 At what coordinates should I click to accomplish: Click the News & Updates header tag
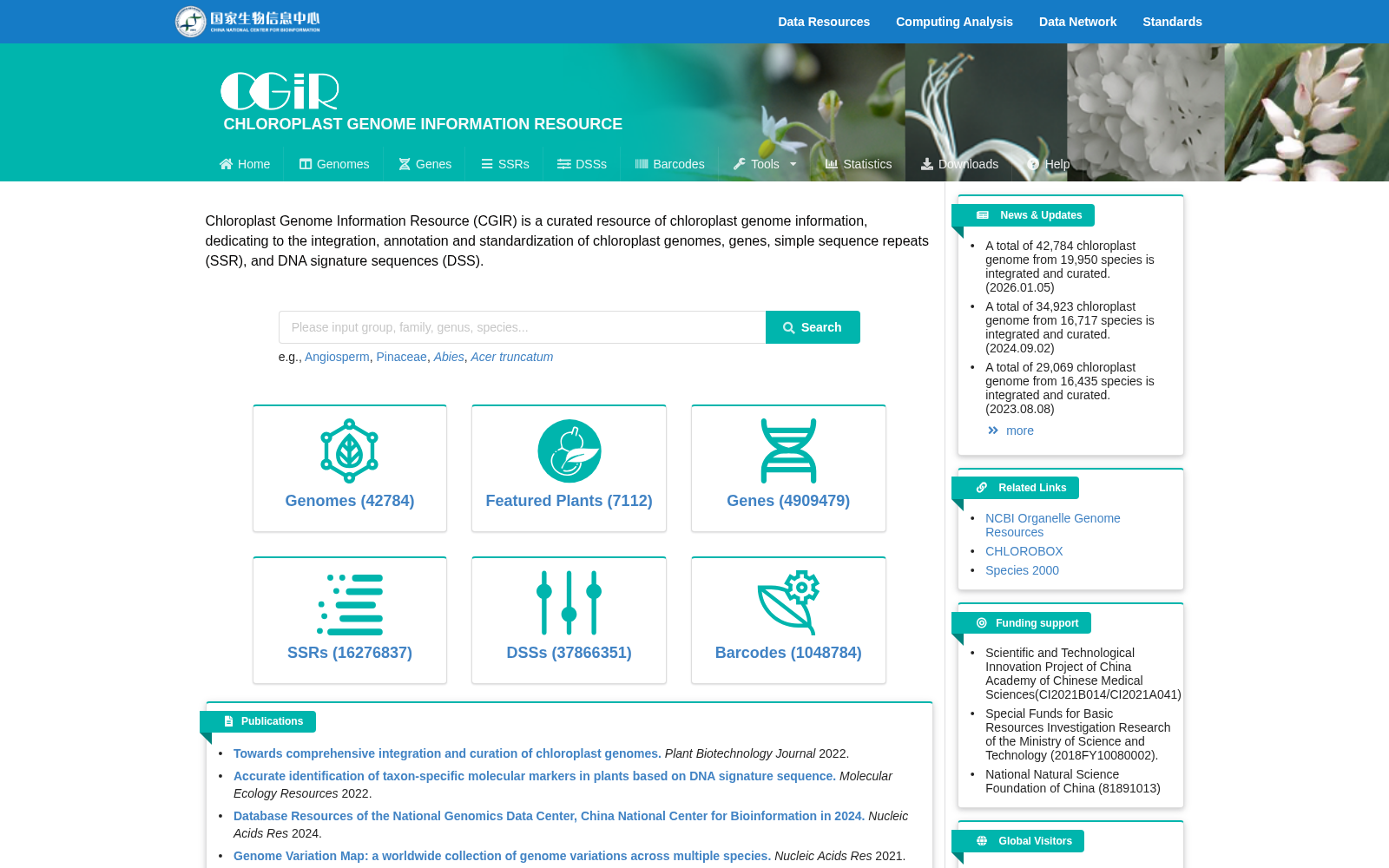(1023, 215)
